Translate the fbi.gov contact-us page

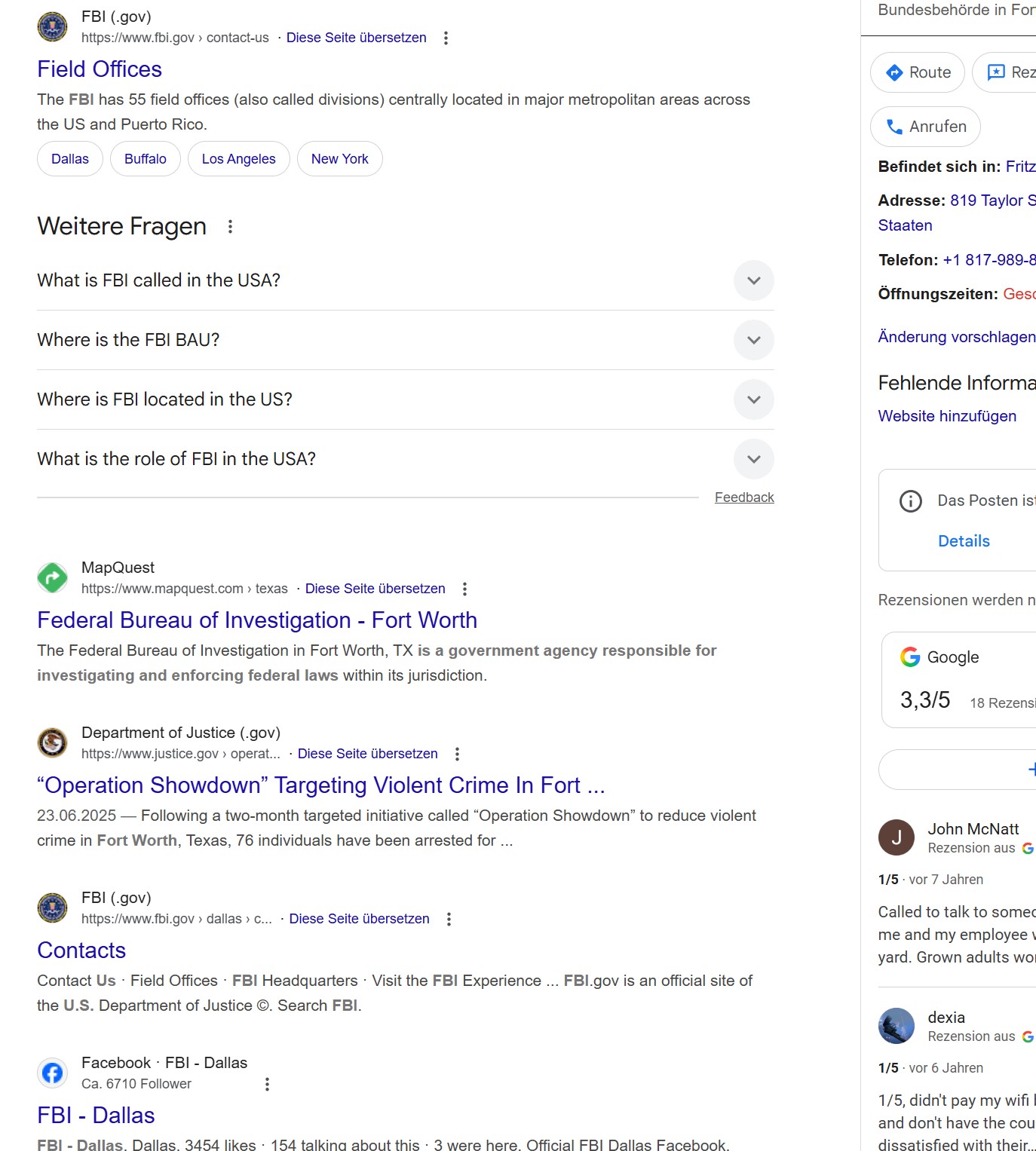[x=357, y=38]
